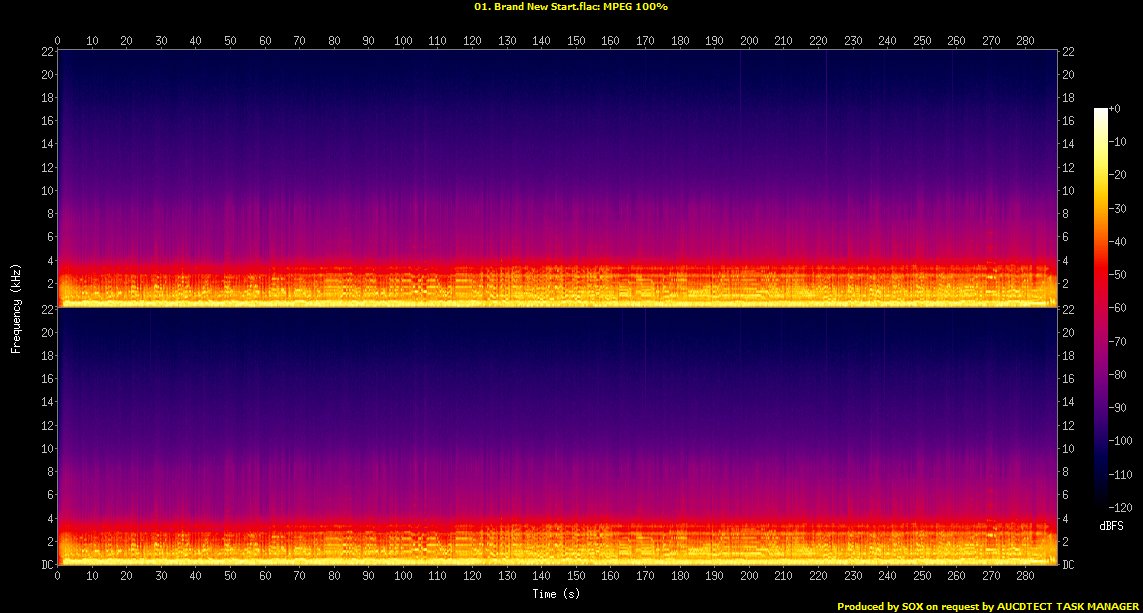Click the "DC" label at bottom-left of lower channel
Screen dimensions: 1143x613
[x=45, y=565]
